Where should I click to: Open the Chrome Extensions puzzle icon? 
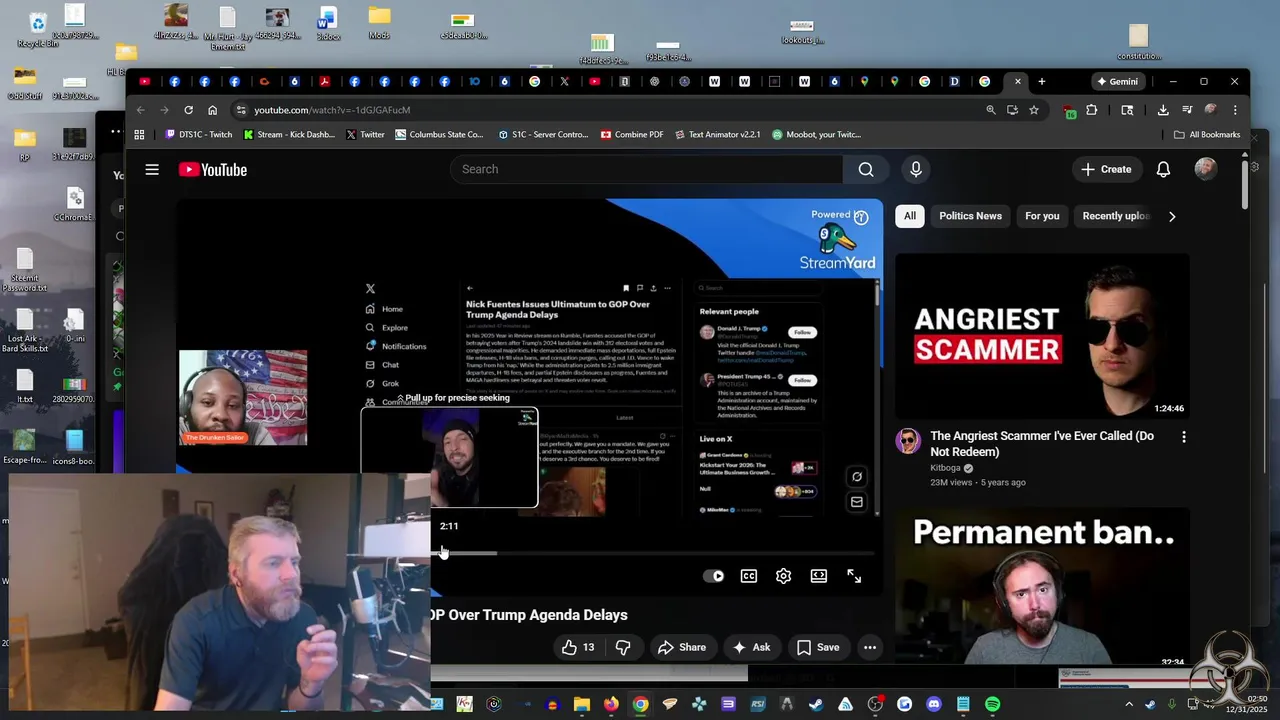coord(1092,110)
